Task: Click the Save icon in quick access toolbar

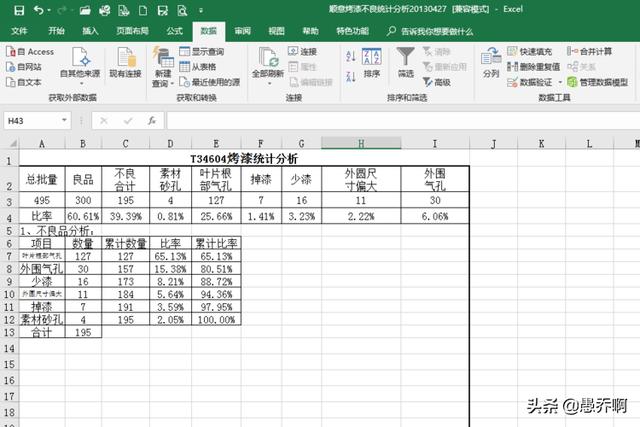Action: pos(21,9)
